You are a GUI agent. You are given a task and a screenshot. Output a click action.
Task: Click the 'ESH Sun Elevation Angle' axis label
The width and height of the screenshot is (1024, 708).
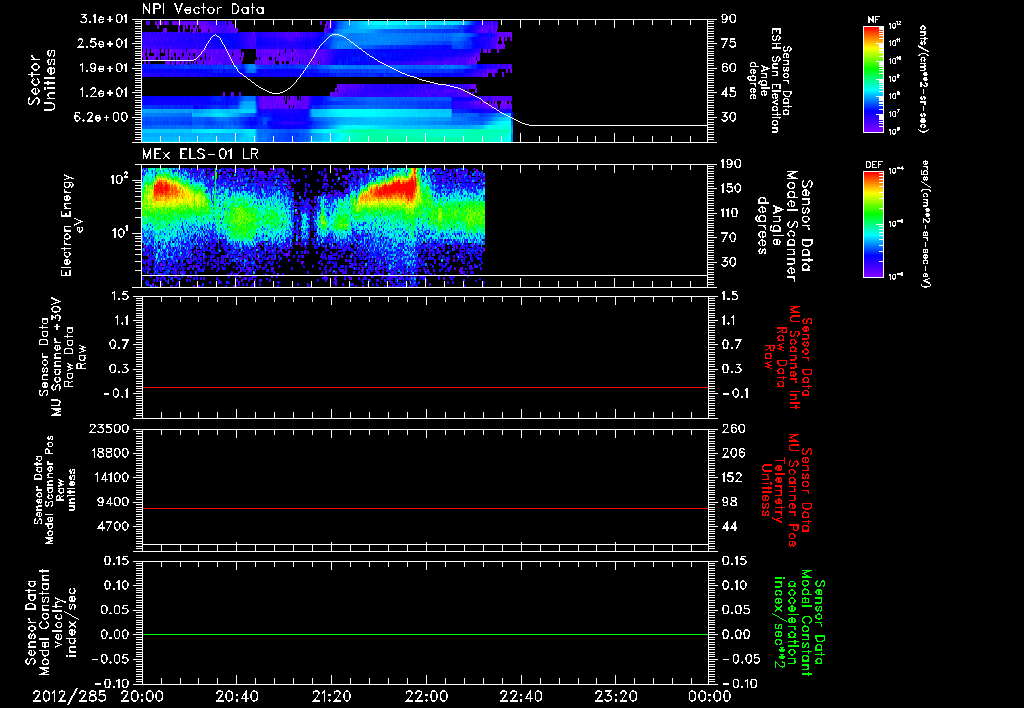(769, 80)
